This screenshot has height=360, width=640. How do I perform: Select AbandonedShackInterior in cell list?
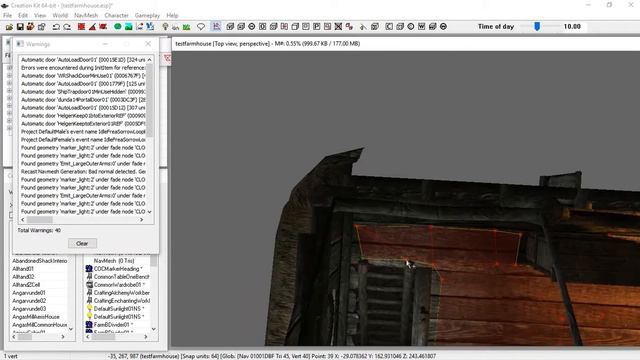click(x=40, y=261)
